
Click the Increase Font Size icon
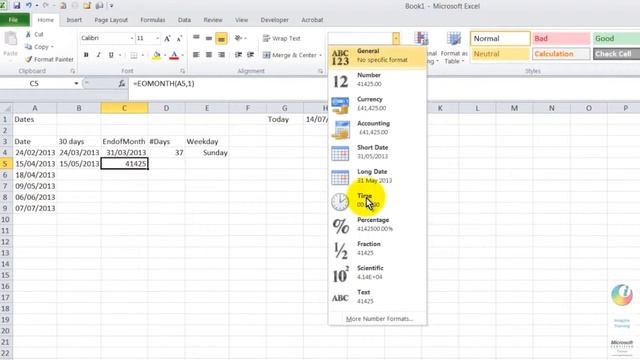167,38
